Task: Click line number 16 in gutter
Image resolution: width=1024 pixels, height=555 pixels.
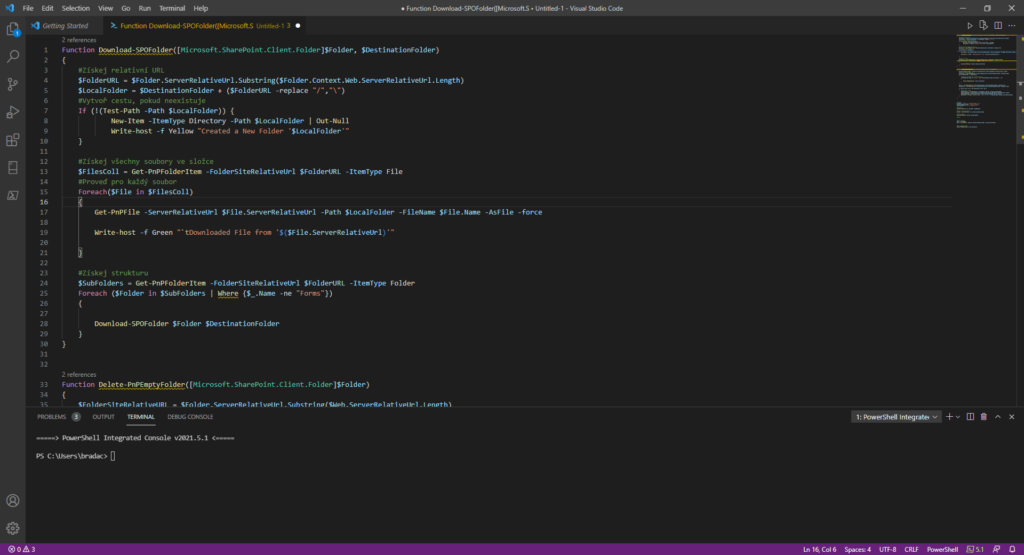Action: point(44,202)
